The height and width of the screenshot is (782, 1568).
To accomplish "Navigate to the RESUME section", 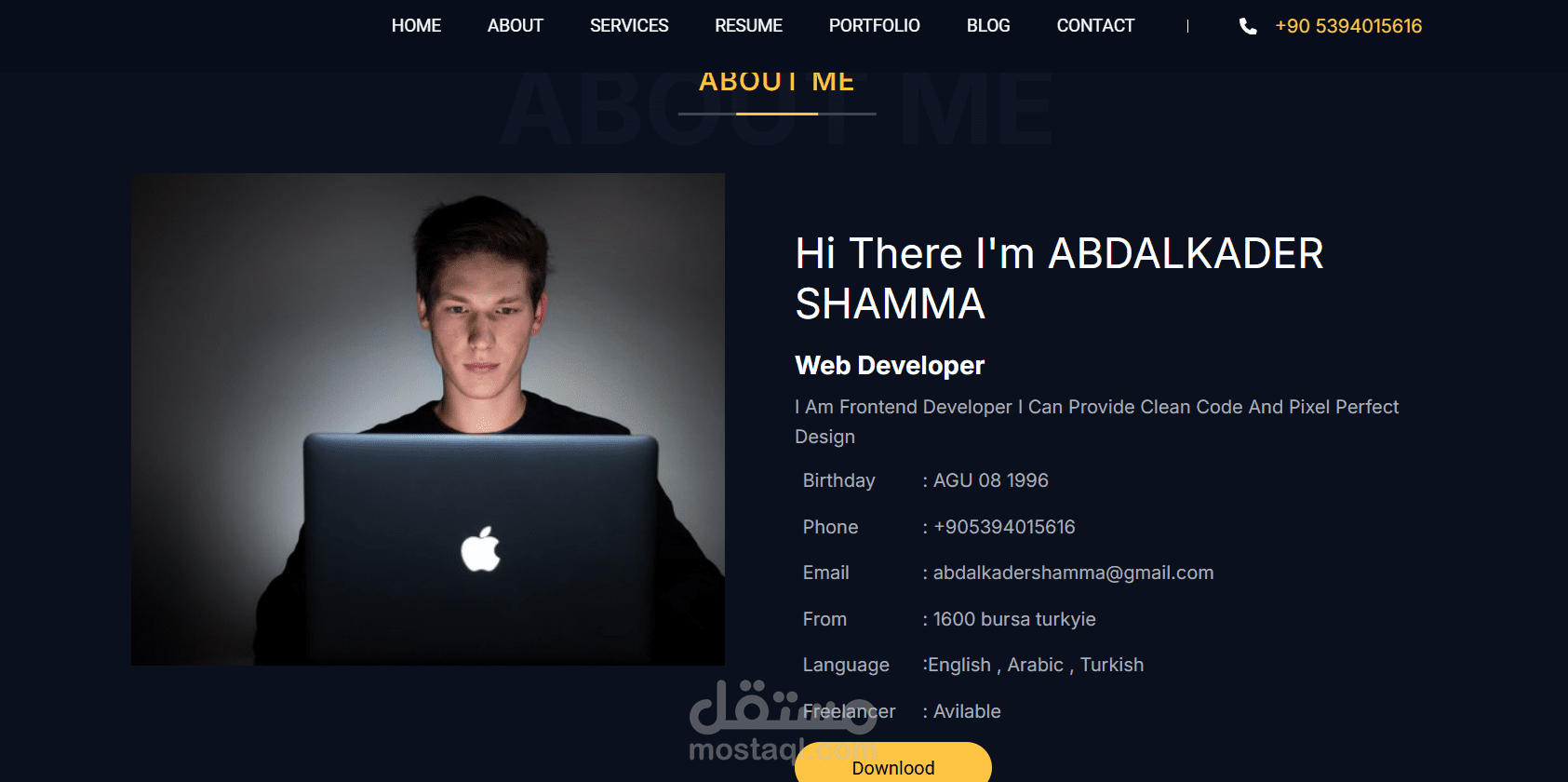I will coord(748,26).
